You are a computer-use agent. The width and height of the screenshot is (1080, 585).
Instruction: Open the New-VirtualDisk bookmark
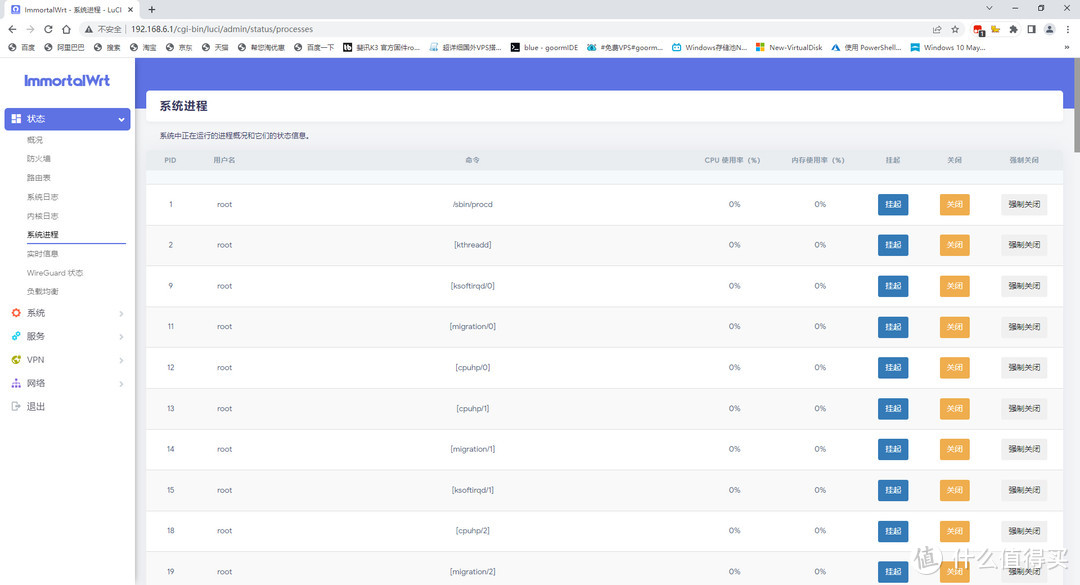(789, 48)
